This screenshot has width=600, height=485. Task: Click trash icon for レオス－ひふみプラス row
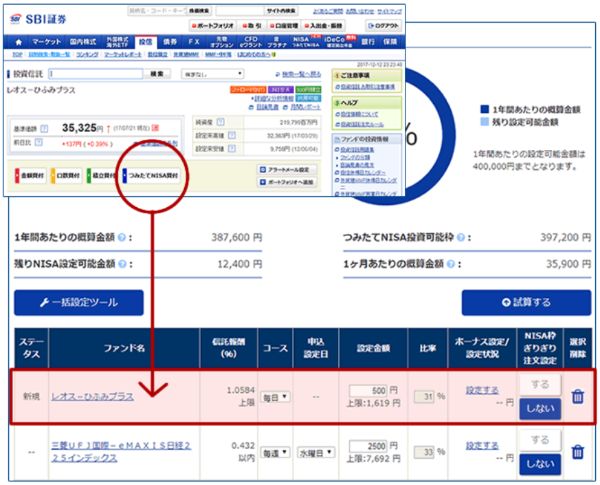(577, 396)
